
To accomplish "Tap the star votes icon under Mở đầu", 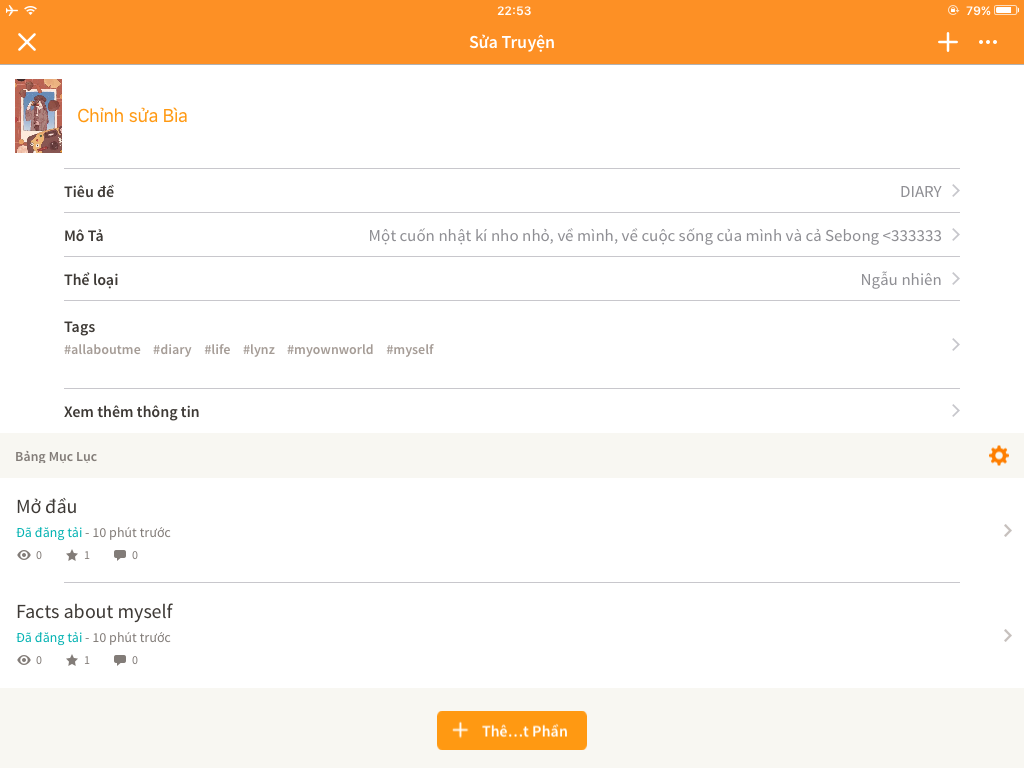I will coord(72,555).
